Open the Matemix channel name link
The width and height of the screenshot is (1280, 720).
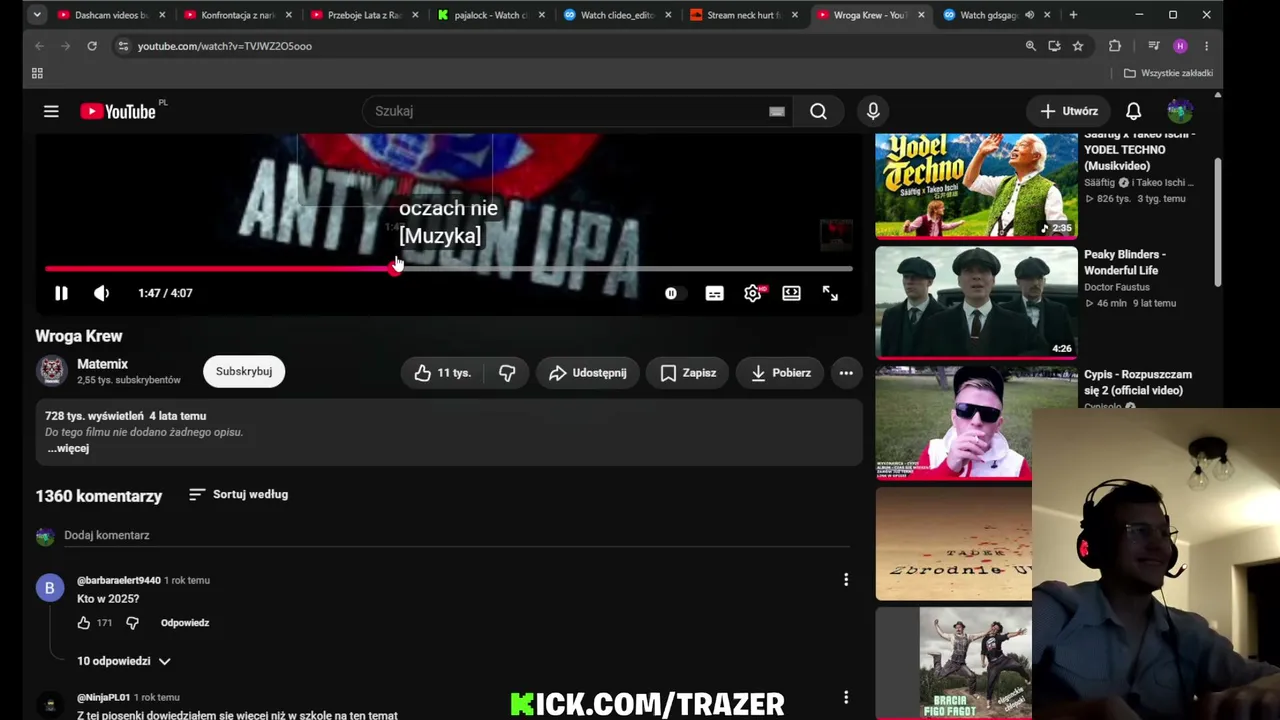pos(102,364)
